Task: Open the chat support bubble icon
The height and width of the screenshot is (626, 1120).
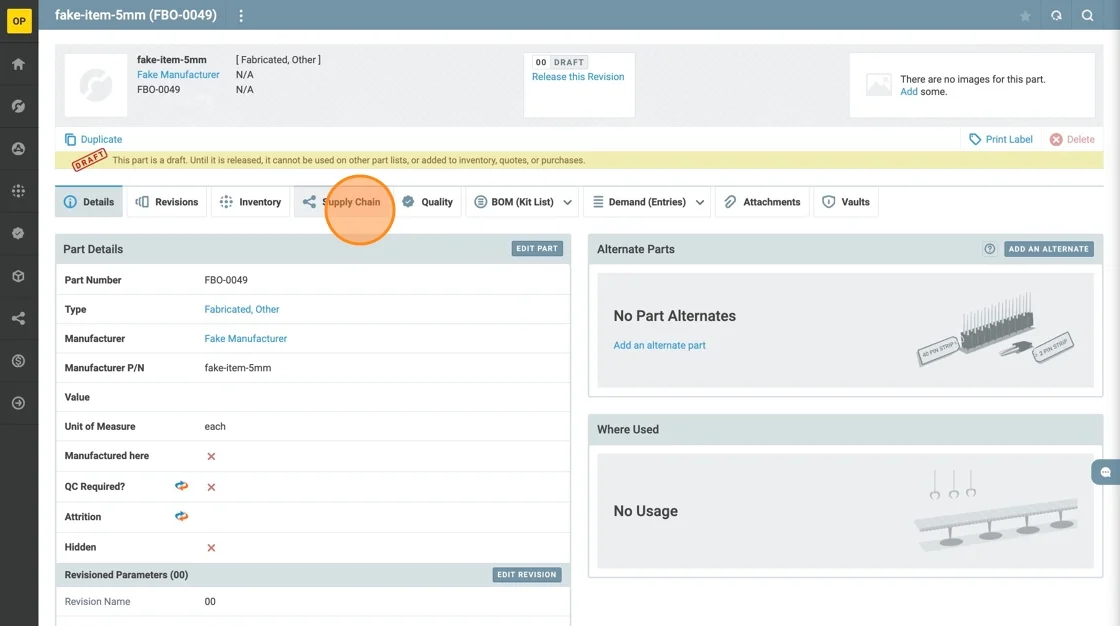Action: point(1105,472)
